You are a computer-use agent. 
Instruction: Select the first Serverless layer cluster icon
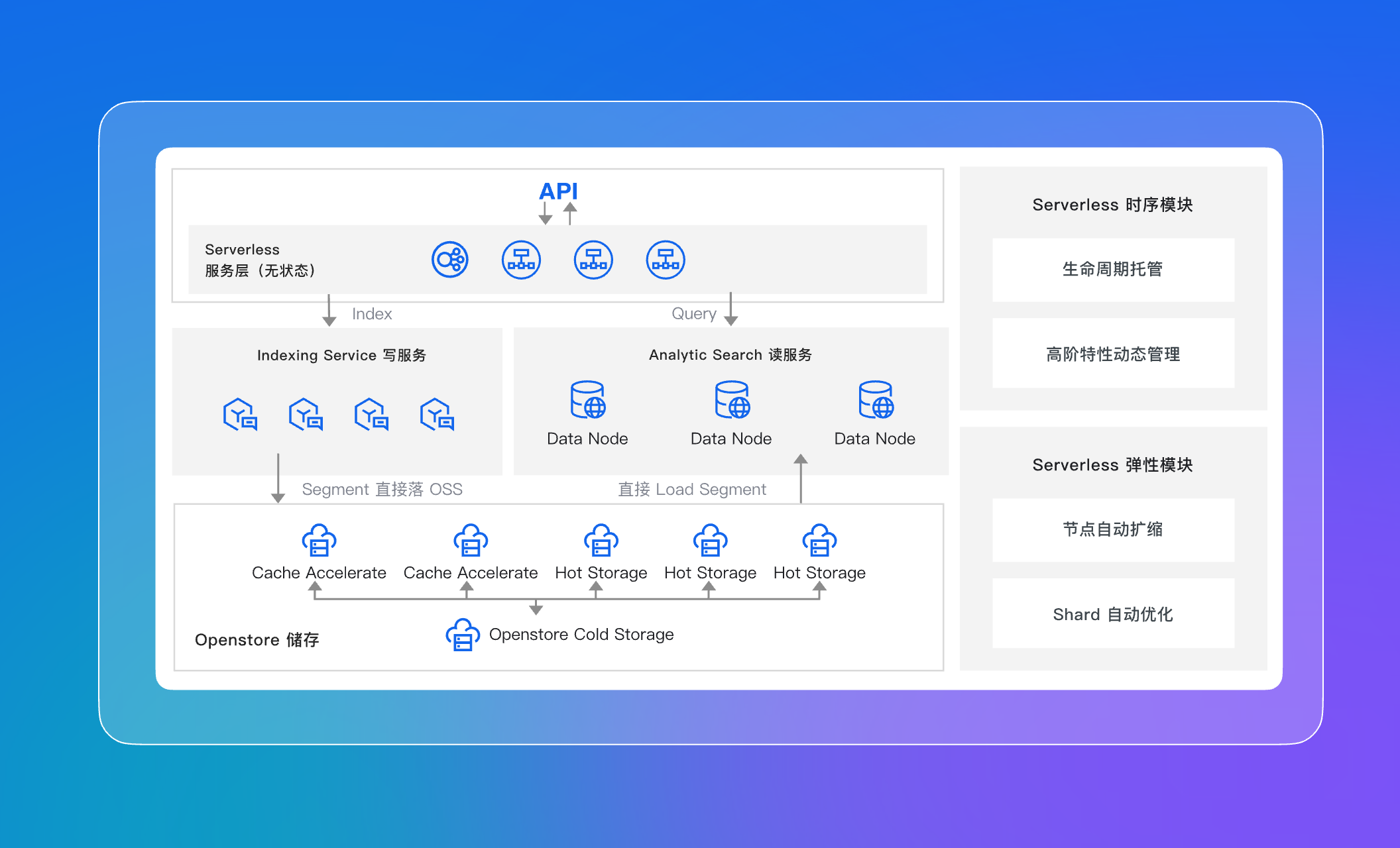pos(450,260)
